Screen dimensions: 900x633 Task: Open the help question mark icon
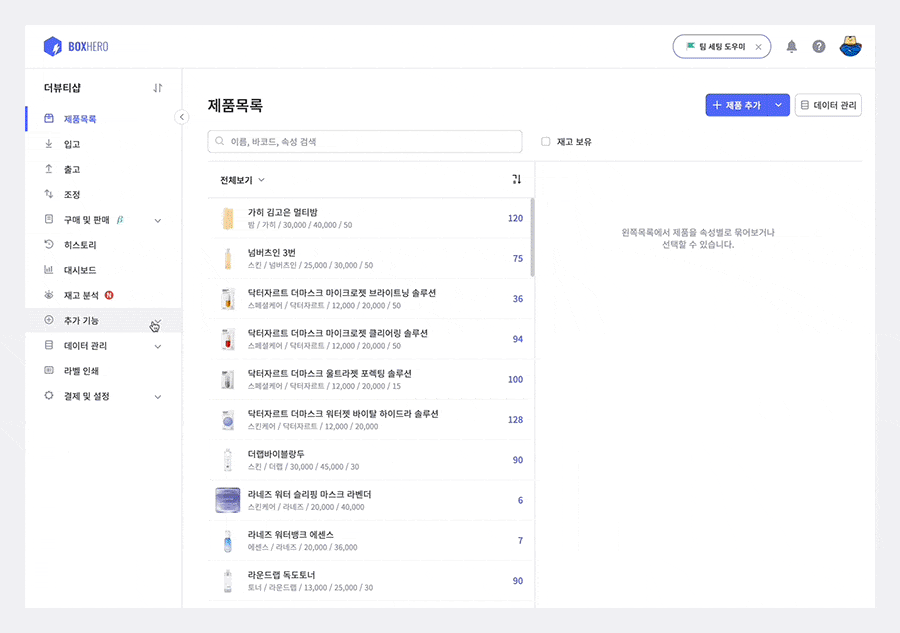click(819, 47)
